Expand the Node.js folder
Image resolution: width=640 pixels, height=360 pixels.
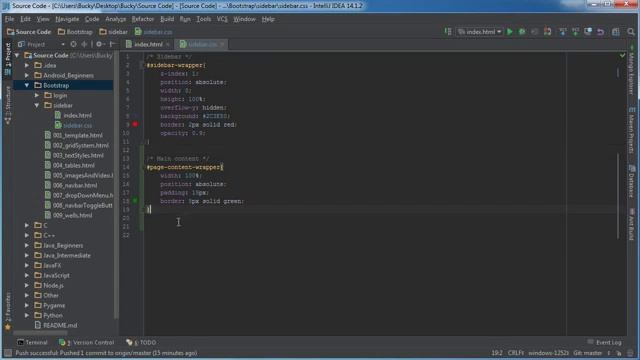tap(27, 285)
